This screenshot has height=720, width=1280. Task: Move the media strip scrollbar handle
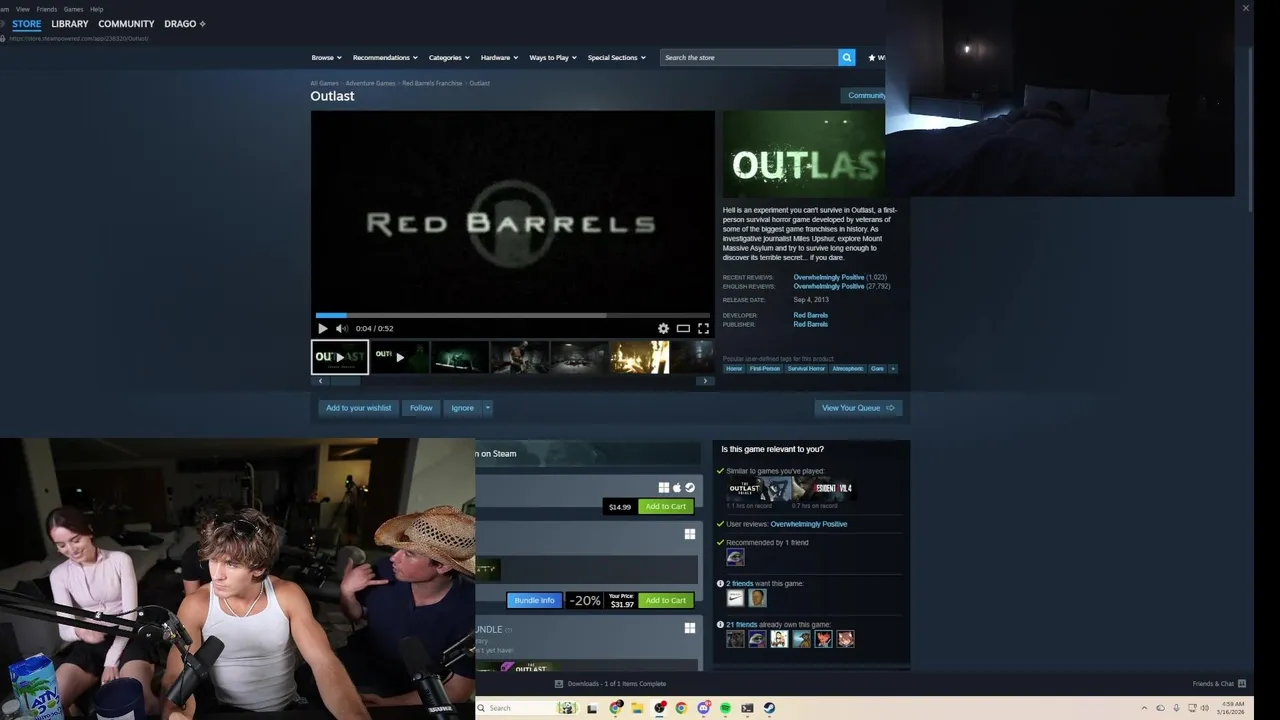tap(345, 381)
